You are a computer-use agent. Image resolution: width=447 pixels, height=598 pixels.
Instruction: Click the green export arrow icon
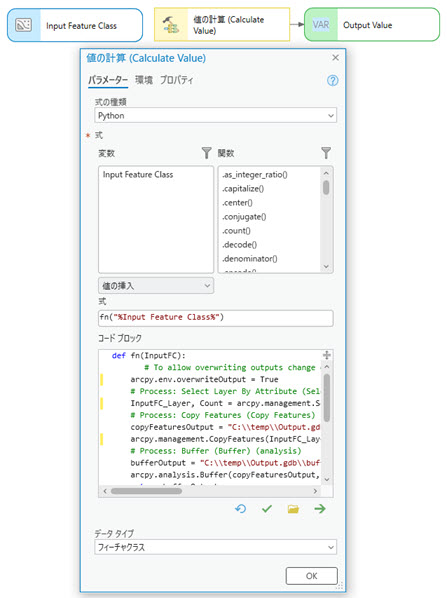click(320, 509)
